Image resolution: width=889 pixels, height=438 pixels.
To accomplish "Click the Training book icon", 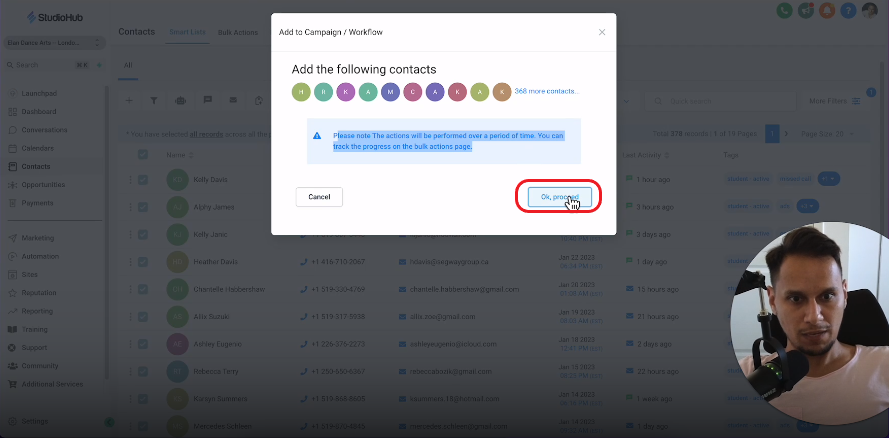I will pyautogui.click(x=12, y=329).
